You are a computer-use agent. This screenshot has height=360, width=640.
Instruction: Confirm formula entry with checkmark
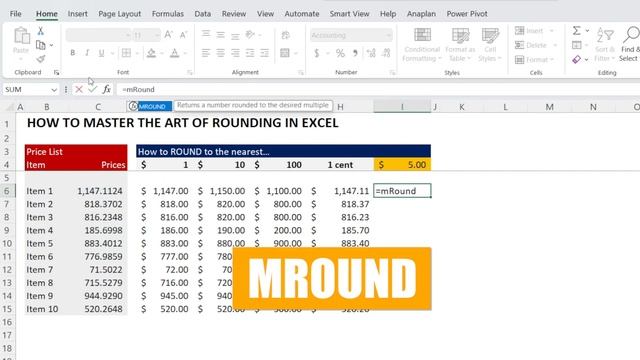coord(93,89)
